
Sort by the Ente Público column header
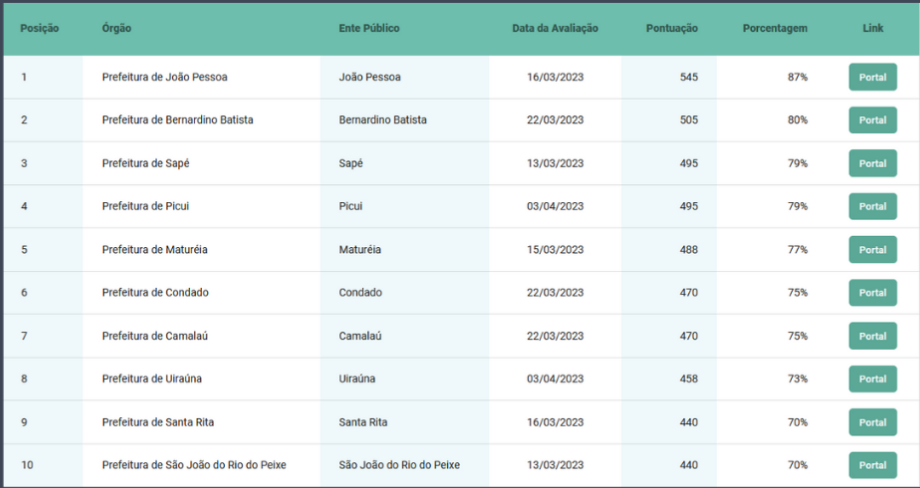[369, 28]
